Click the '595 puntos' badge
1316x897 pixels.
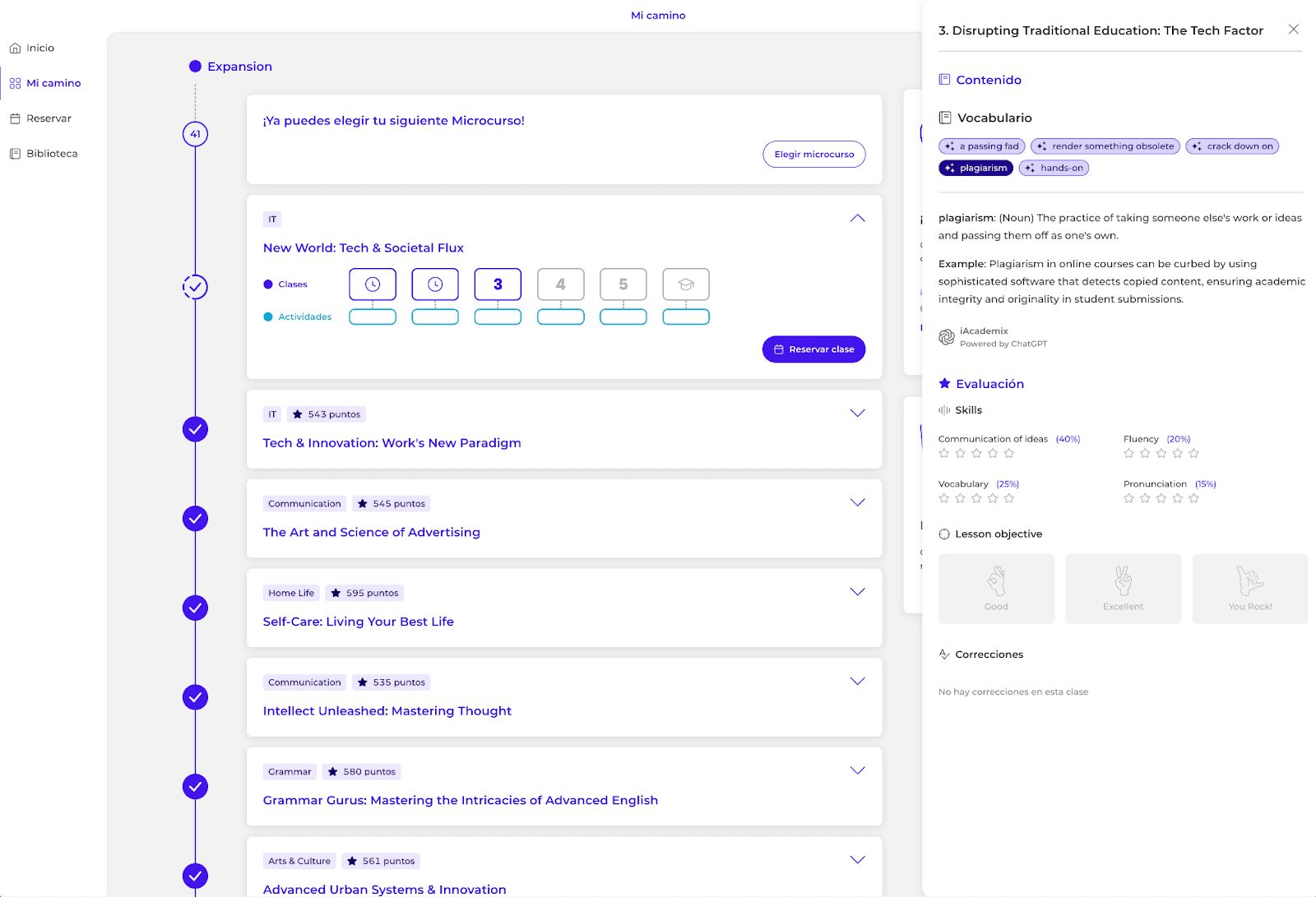[364, 593]
